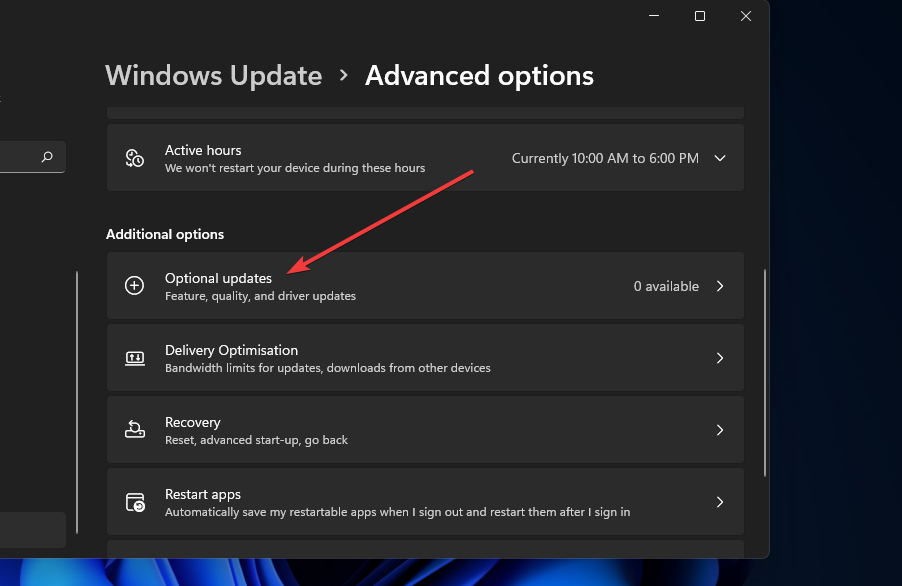The height and width of the screenshot is (586, 902).
Task: Maximize the Settings window
Action: tap(700, 16)
